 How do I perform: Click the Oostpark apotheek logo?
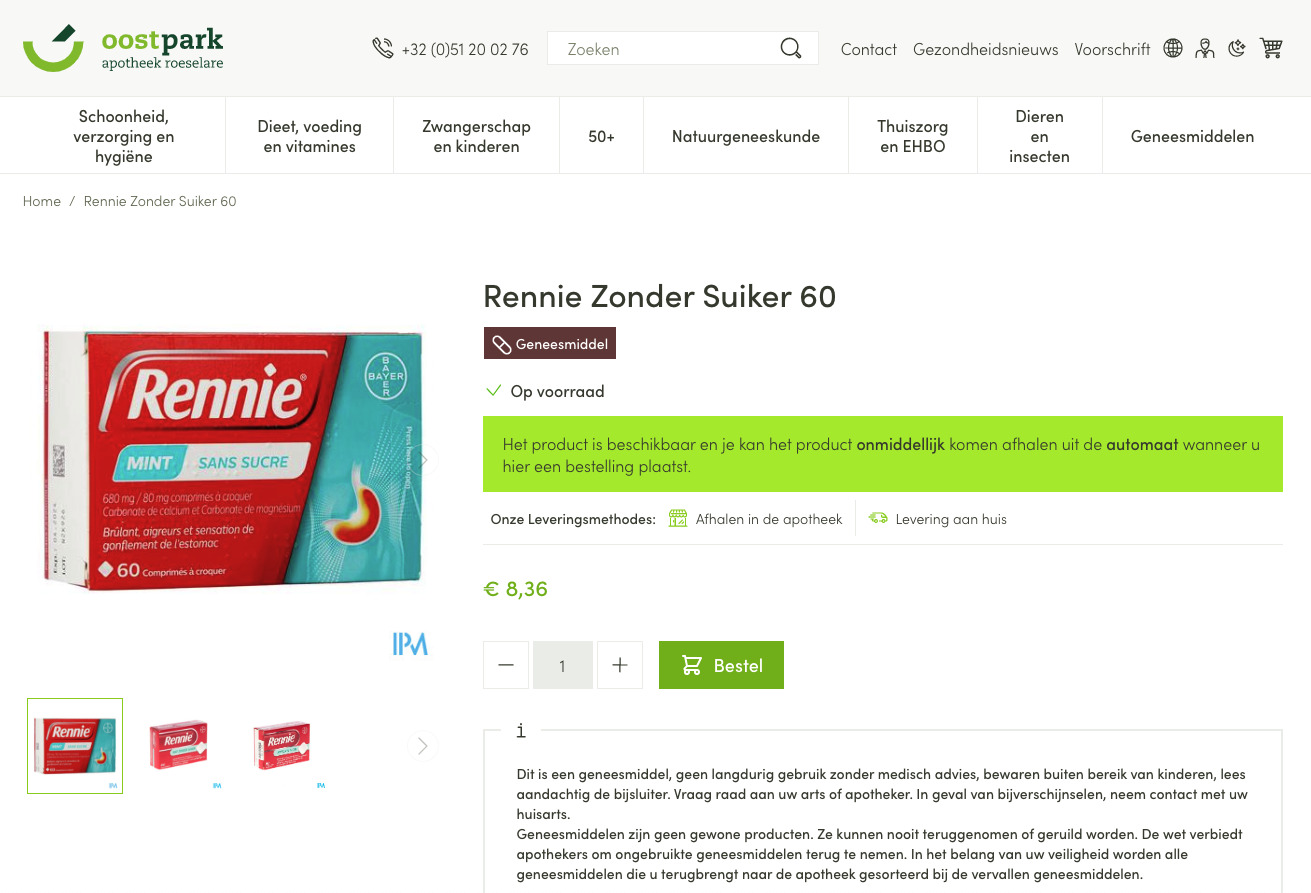[x=123, y=48]
